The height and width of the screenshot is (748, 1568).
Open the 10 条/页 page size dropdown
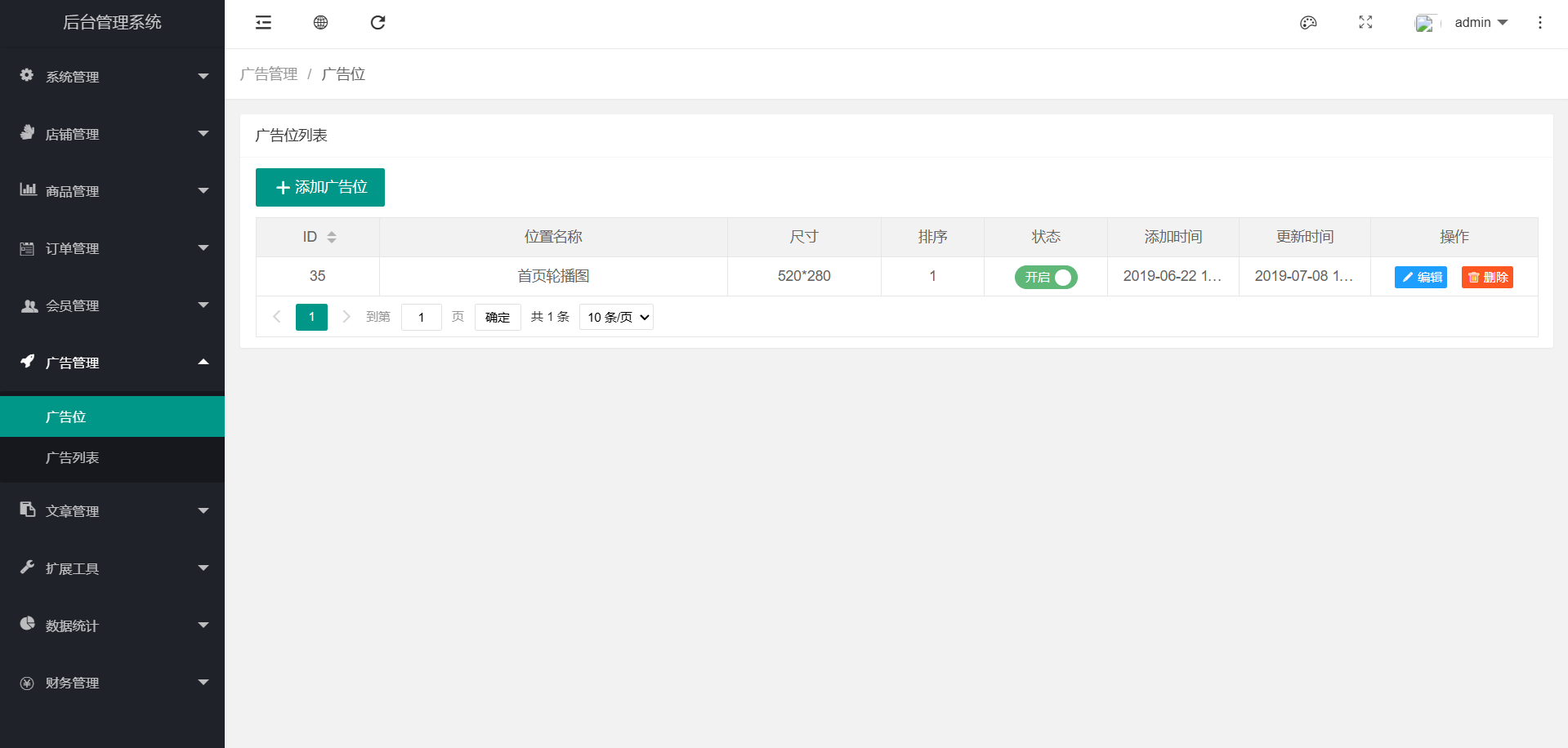pos(616,317)
